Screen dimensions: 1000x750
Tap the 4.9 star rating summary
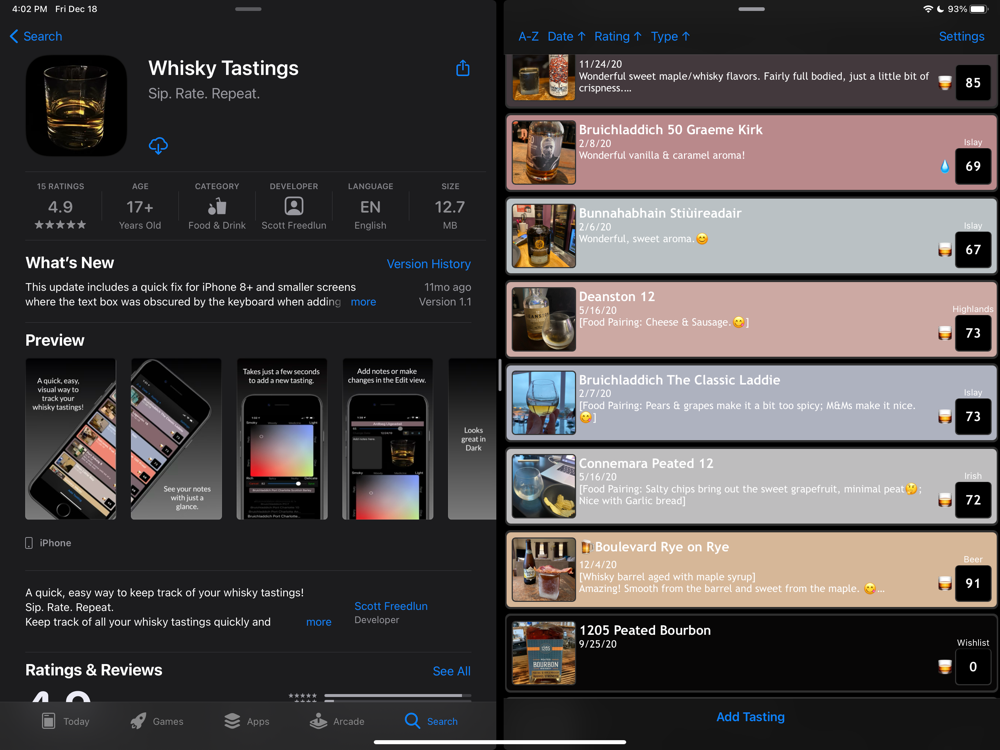coord(60,207)
